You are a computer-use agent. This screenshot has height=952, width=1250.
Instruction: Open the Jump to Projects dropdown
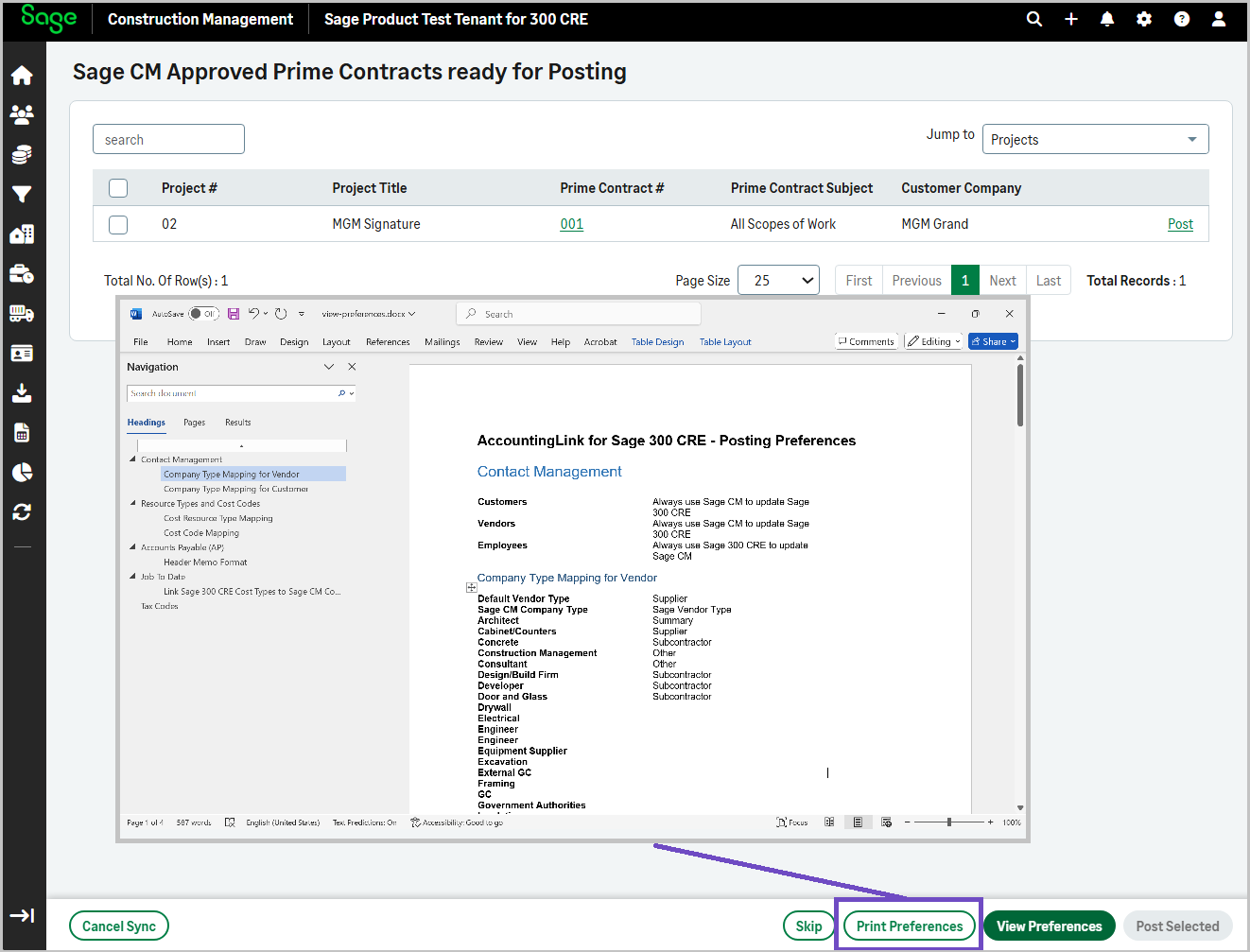click(1095, 140)
